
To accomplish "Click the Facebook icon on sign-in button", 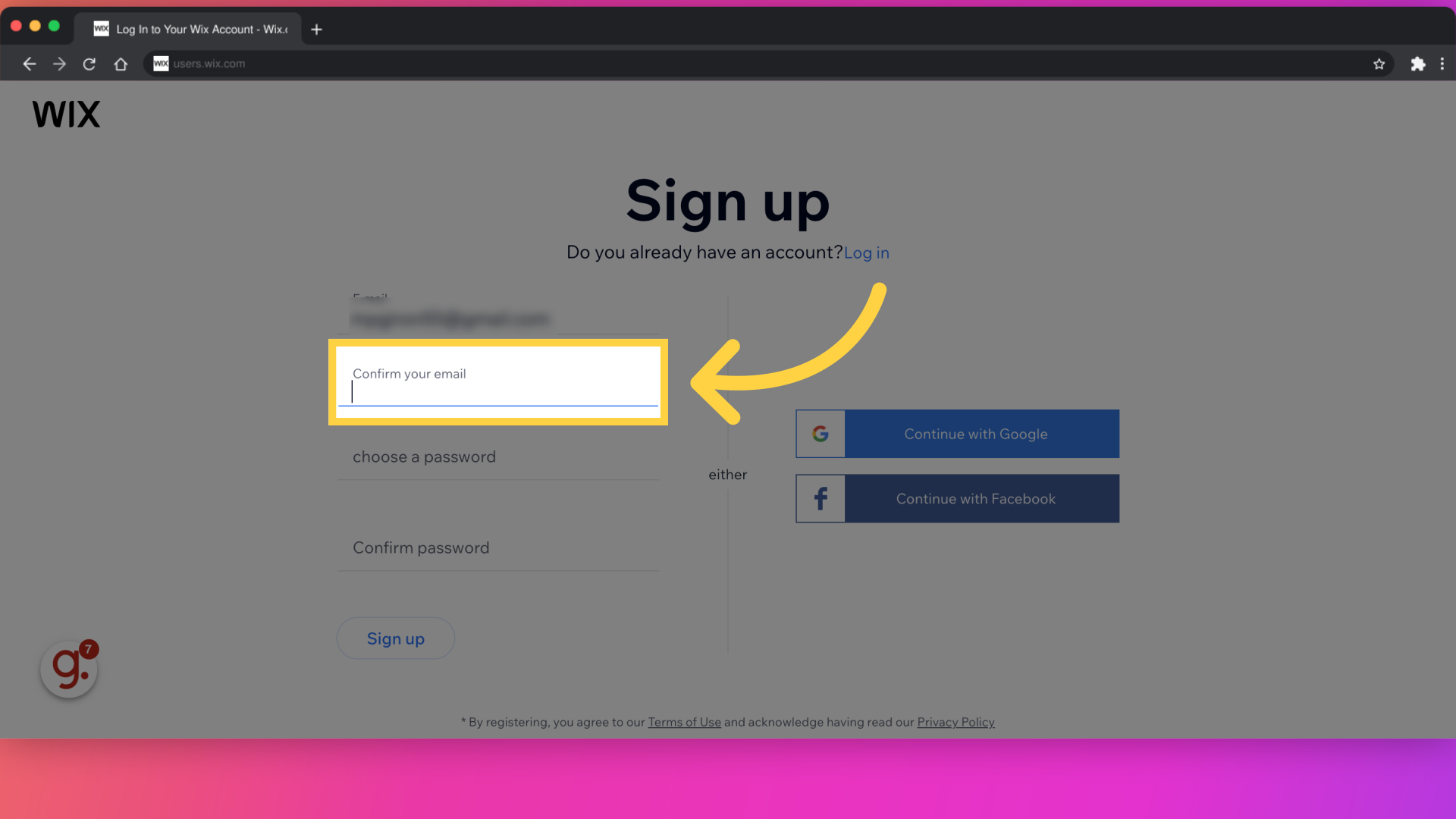I will click(x=820, y=498).
